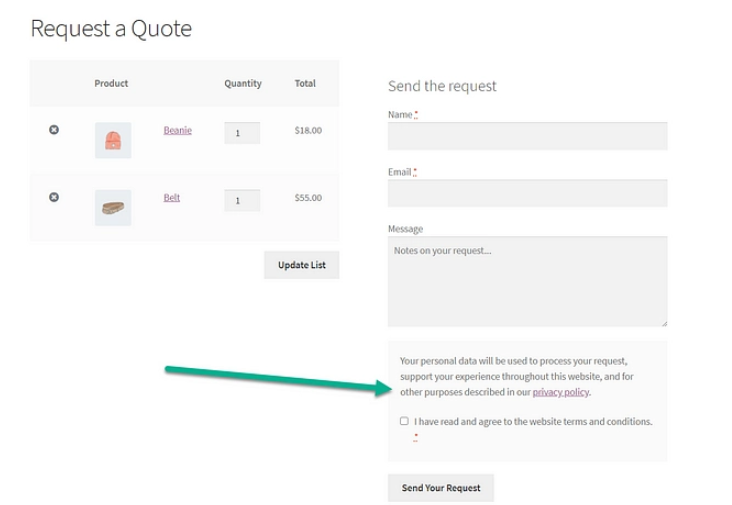
Task: Focus the Belt quantity field
Action: [241, 200]
